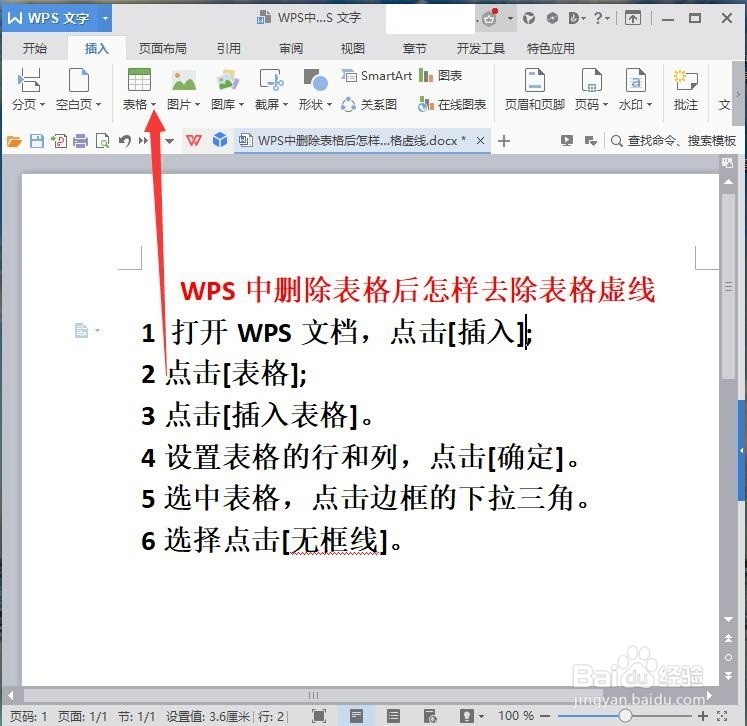The image size is (747, 726).
Task: Show more quick access toolbar items
Action: (143, 141)
